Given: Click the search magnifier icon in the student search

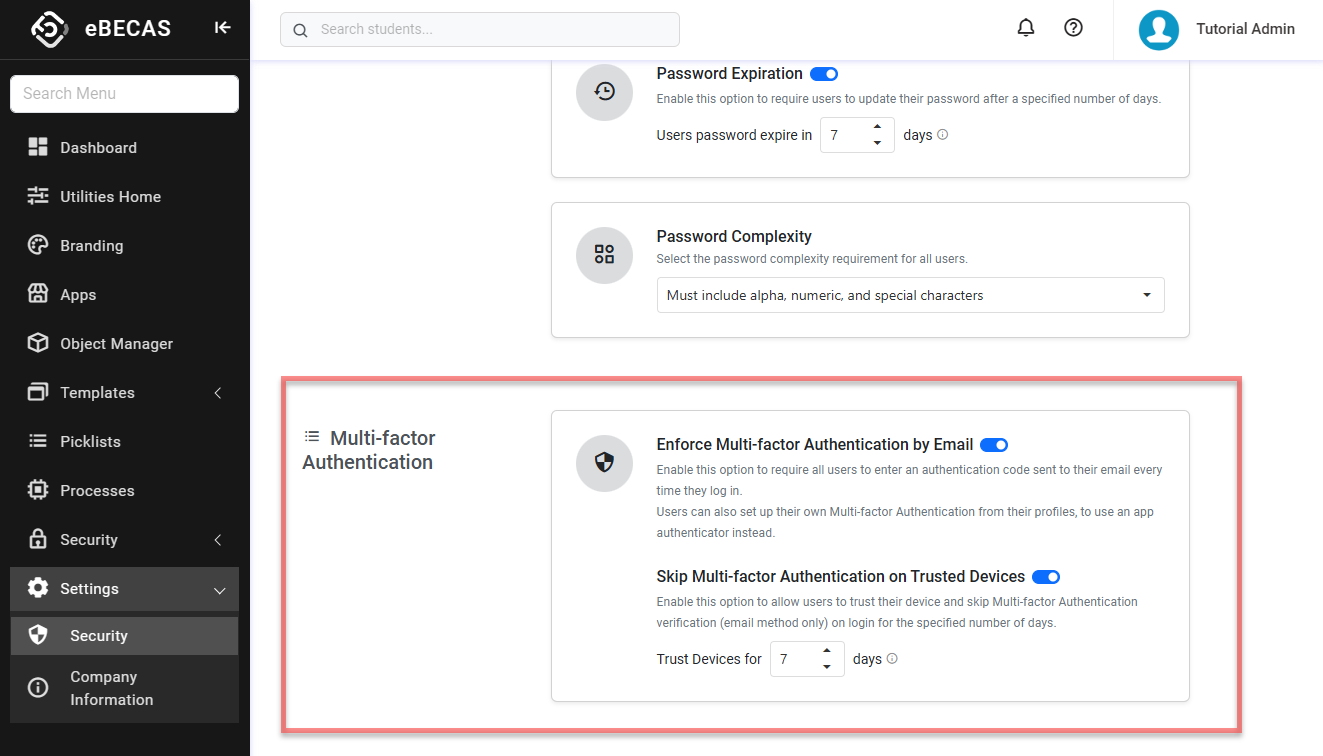Looking at the screenshot, I should [300, 30].
